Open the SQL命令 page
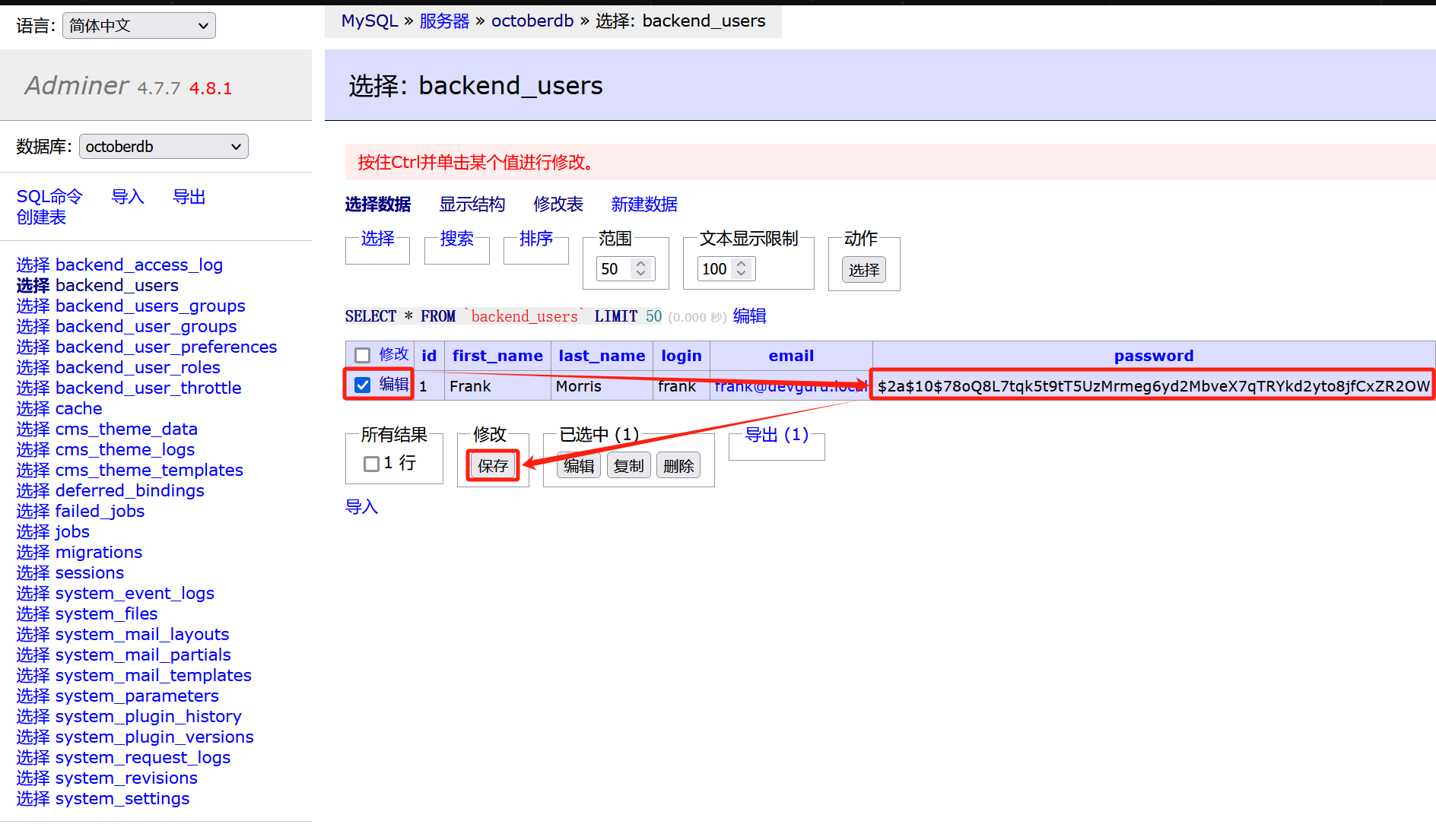Viewport: 1436px width, 840px height. pos(49,196)
